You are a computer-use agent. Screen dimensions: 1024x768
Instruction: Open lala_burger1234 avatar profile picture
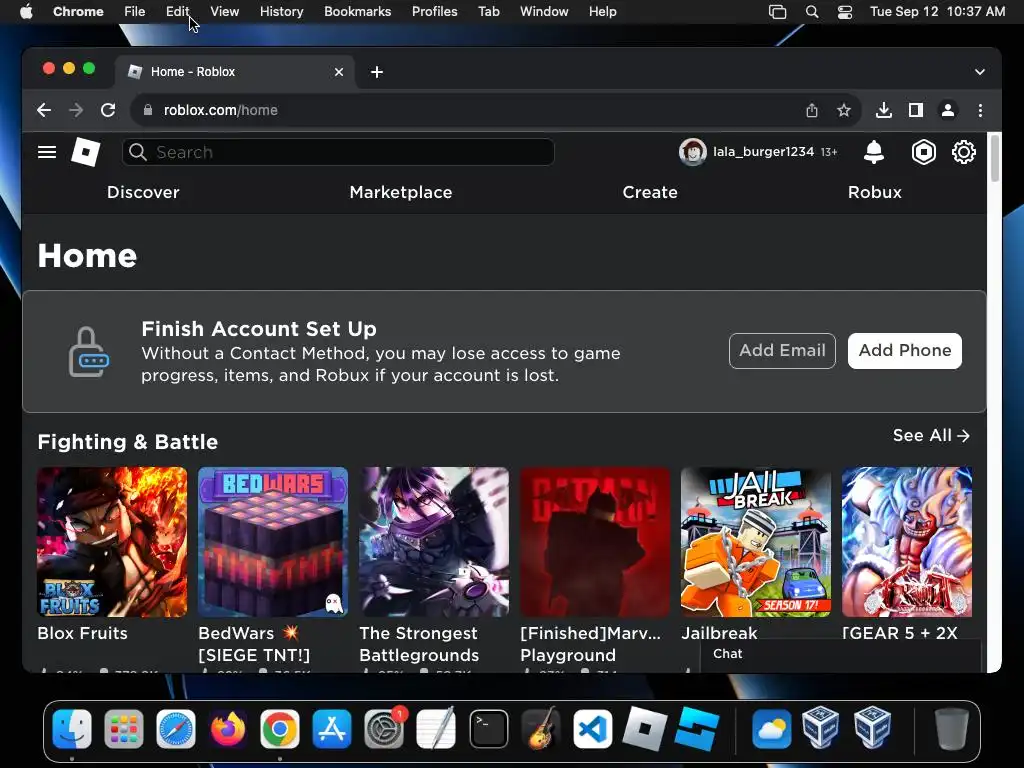click(692, 152)
